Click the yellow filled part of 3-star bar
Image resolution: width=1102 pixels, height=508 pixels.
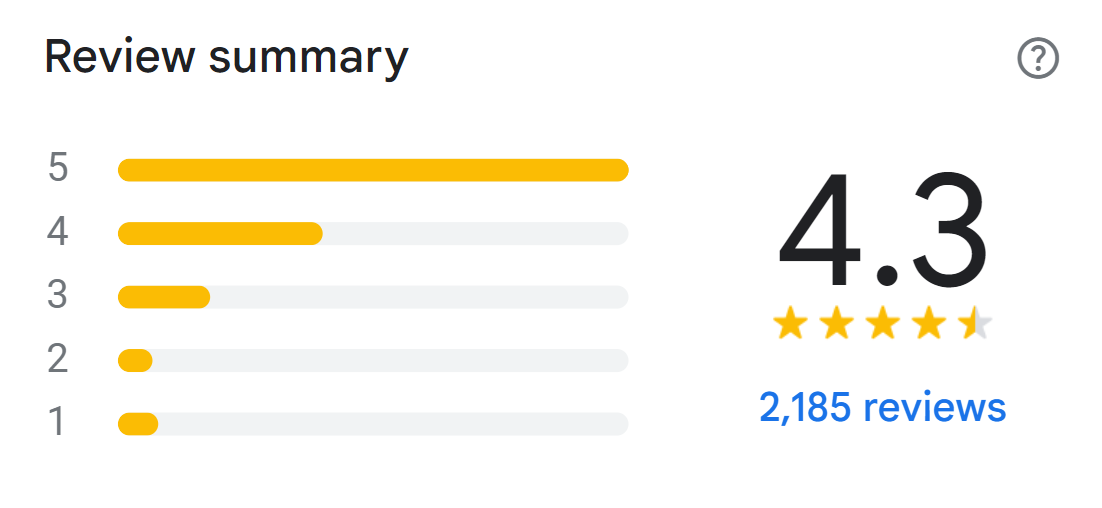pyautogui.click(x=164, y=297)
